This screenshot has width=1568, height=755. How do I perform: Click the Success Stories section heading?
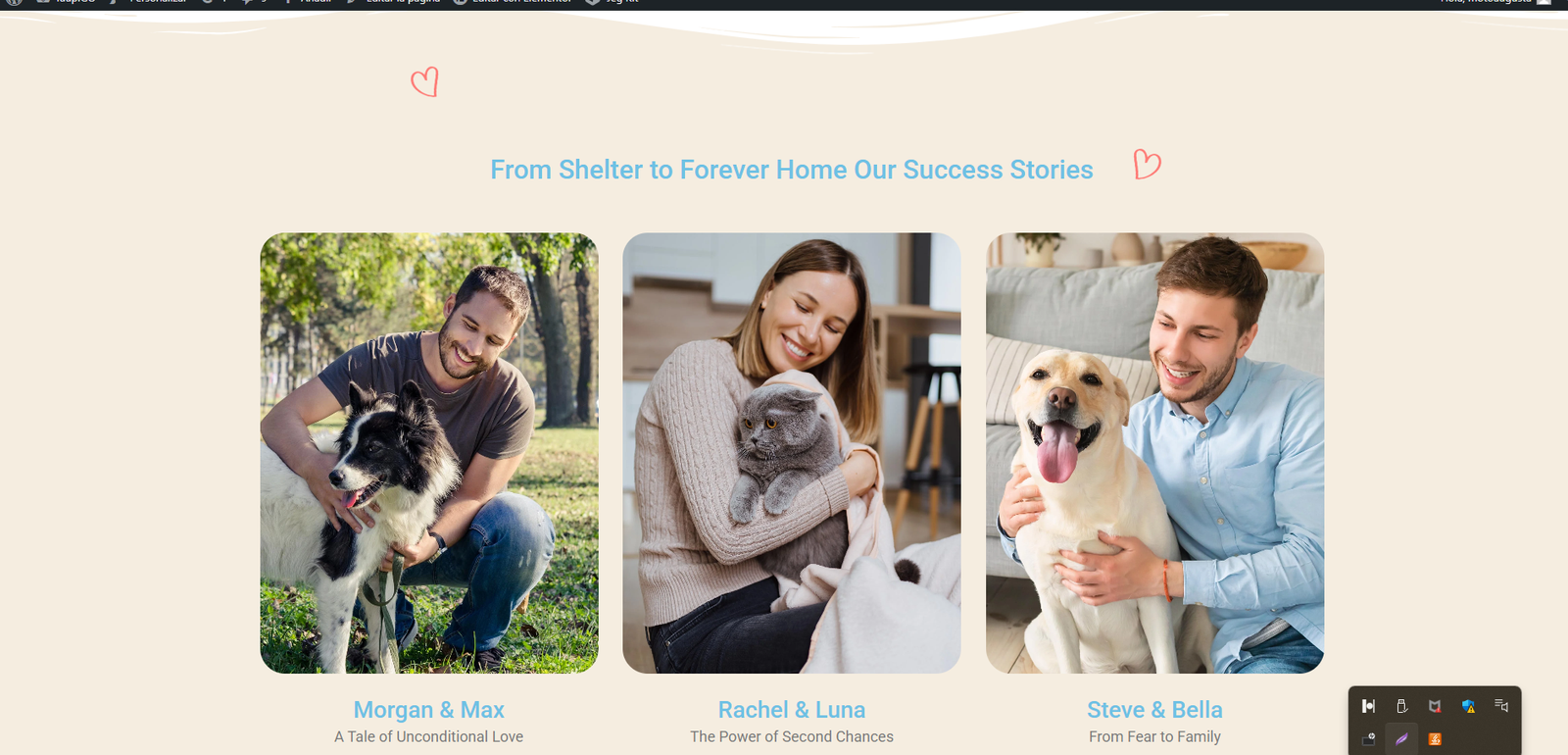coord(792,170)
